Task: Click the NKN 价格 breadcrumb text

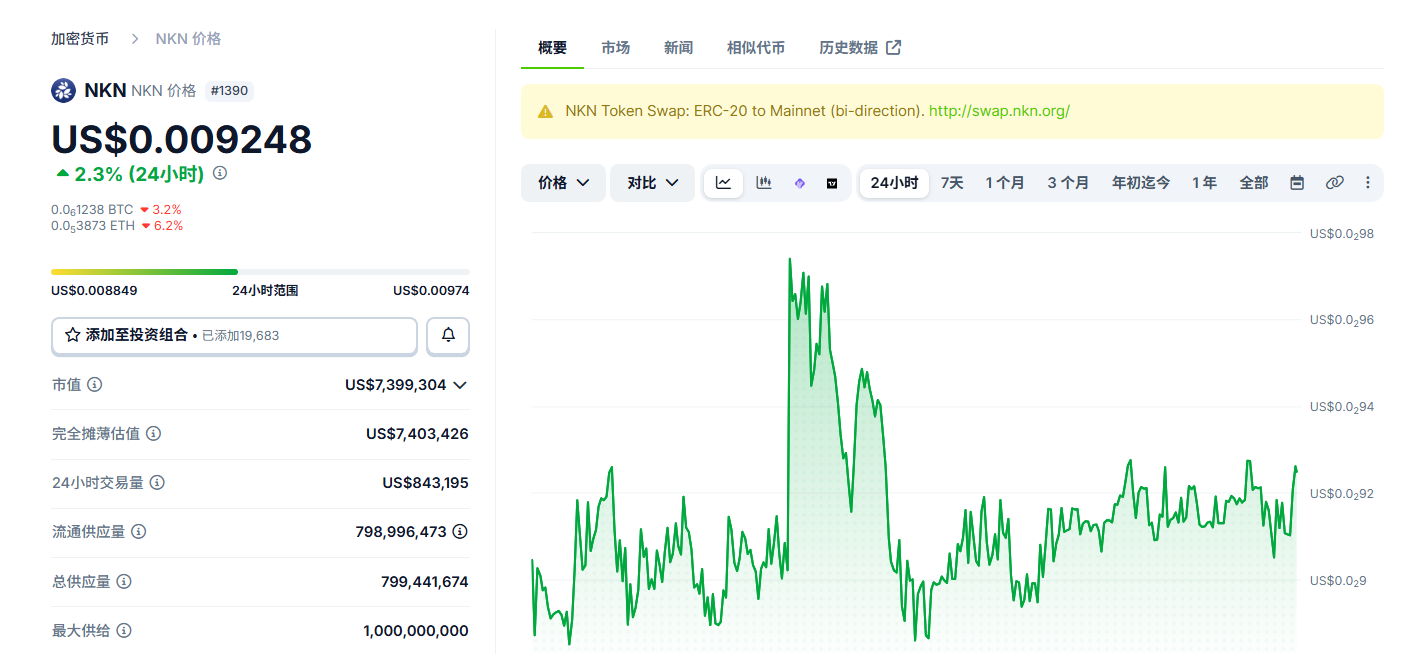Action: point(188,39)
